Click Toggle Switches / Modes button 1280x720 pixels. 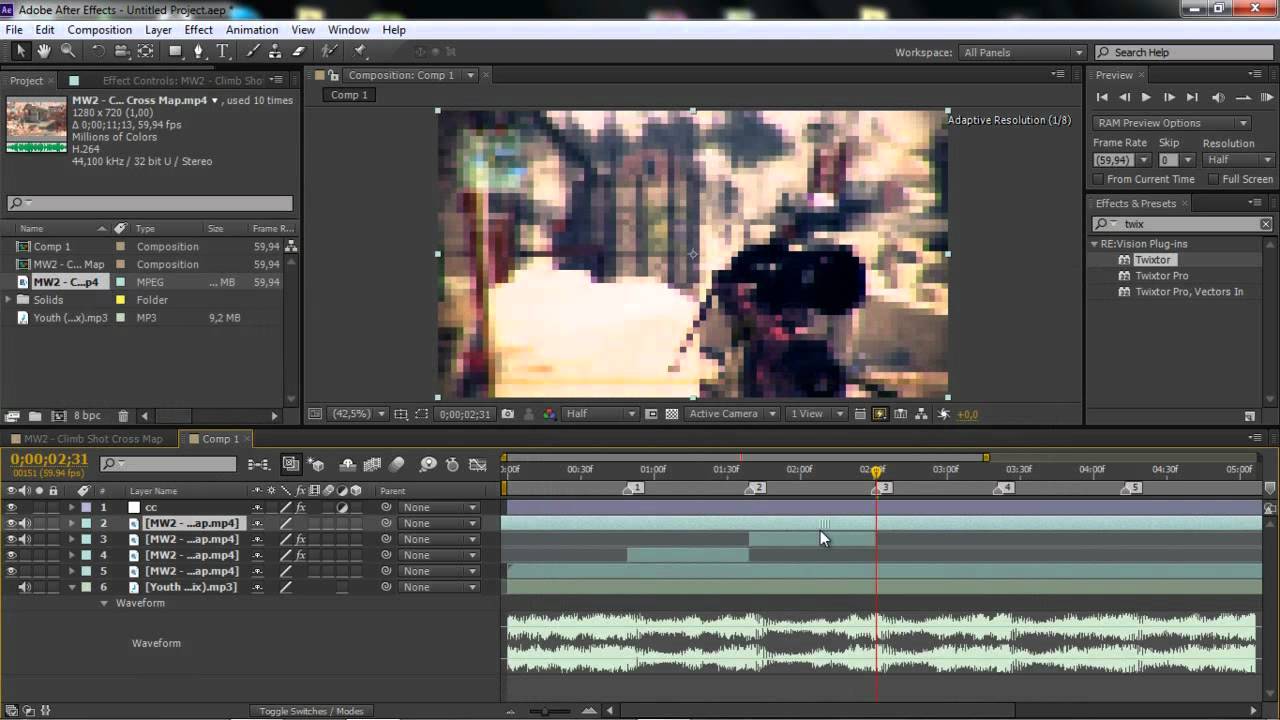[x=311, y=711]
